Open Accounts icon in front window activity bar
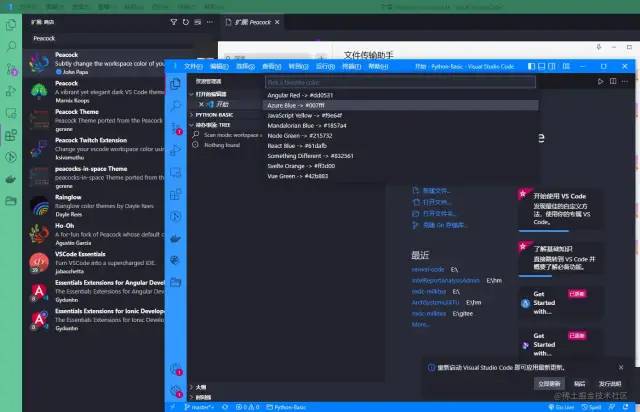The height and width of the screenshot is (412, 640). point(176,369)
